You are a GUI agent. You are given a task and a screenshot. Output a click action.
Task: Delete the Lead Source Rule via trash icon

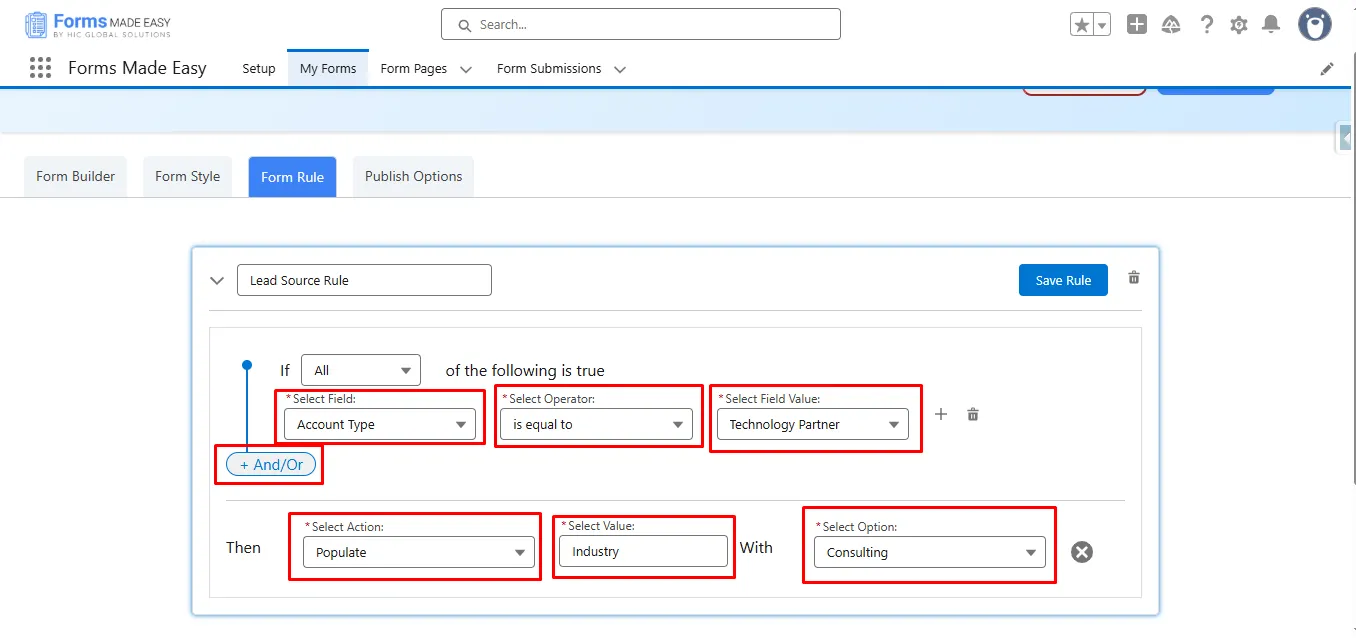(1134, 278)
